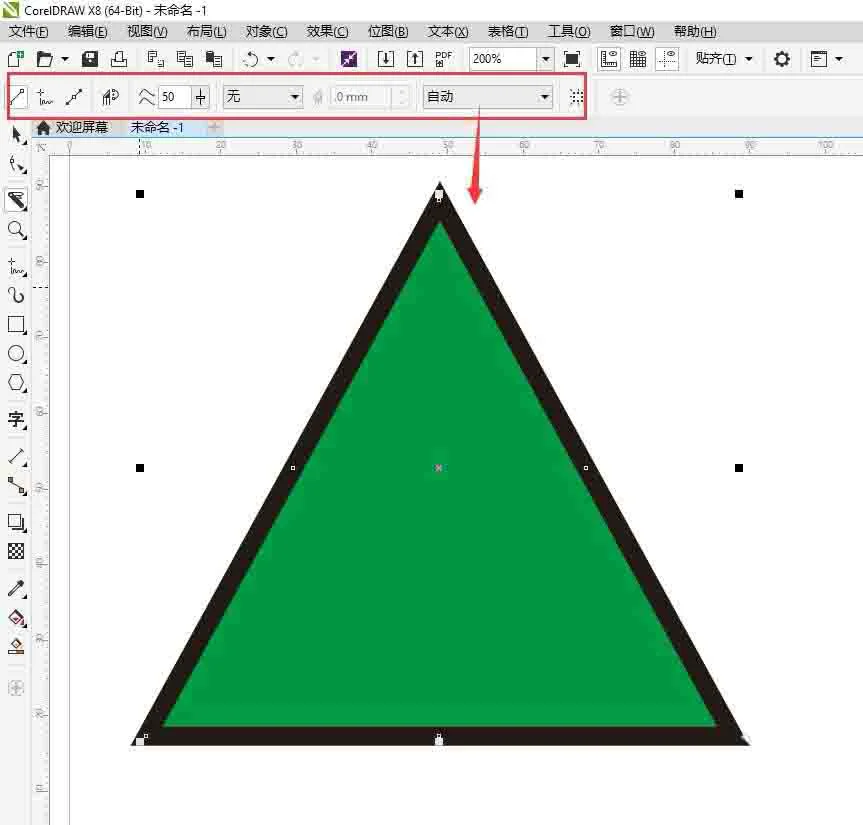
Task: Select the Drop shadow tool
Action: [17, 523]
